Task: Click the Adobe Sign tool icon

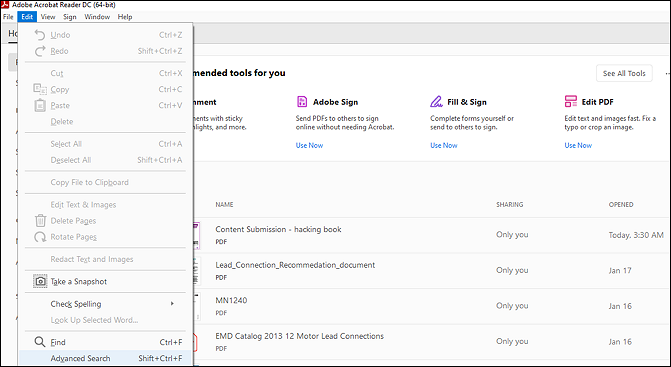Action: click(x=302, y=101)
